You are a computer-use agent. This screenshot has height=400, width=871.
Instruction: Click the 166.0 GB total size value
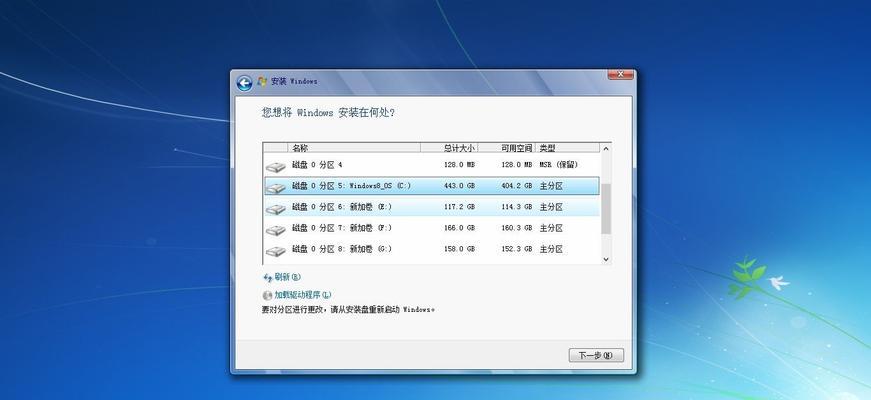pyautogui.click(x=459, y=228)
